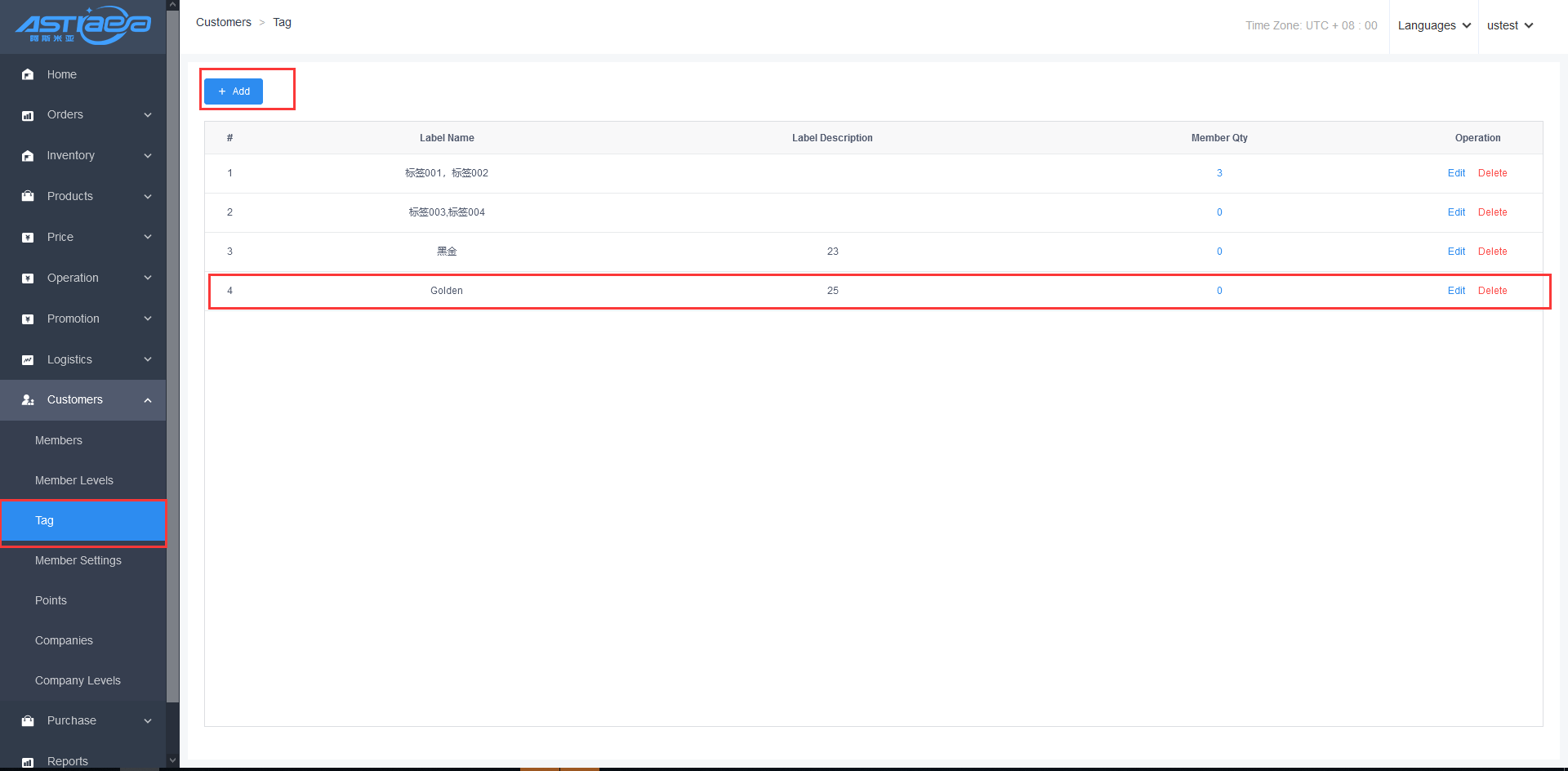Click the Purchase bag icon
Screen dimensions: 1568x771
pos(28,720)
